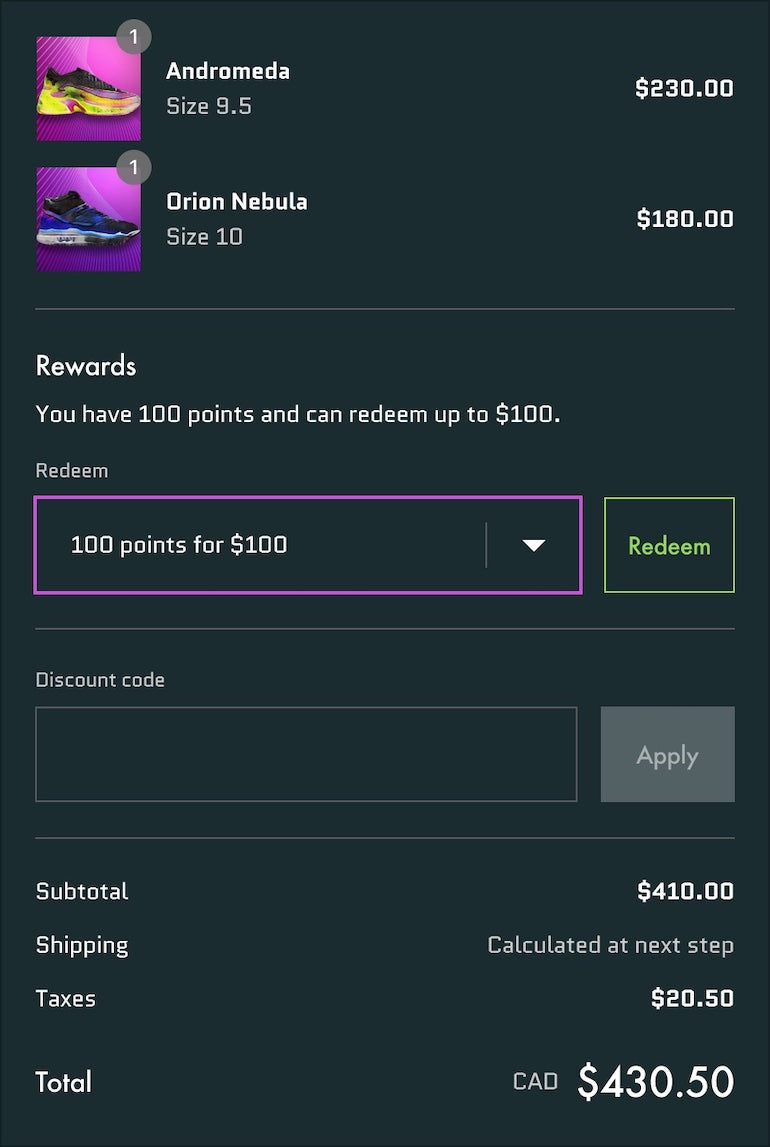The height and width of the screenshot is (1147, 770).
Task: Select the Size 10 text
Action: click(x=204, y=236)
